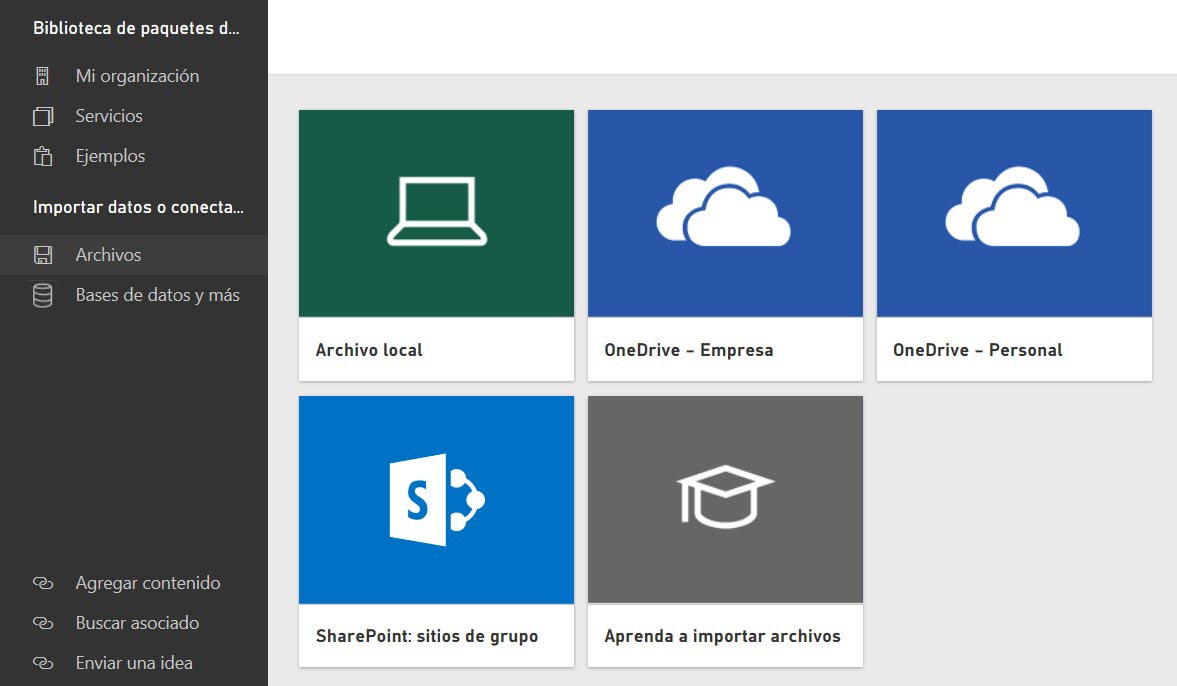The height and width of the screenshot is (686, 1177).
Task: Click the Biblioteca de paquetes heading
Action: 136,29
